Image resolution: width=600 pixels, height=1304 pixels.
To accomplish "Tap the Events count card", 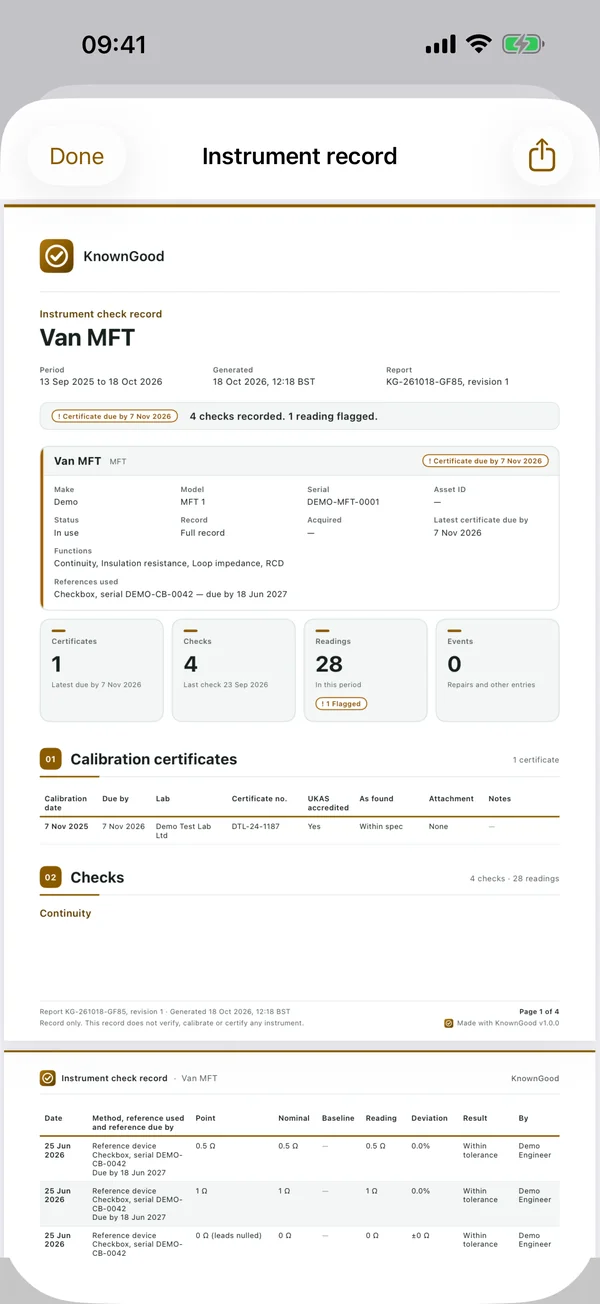I will (497, 670).
